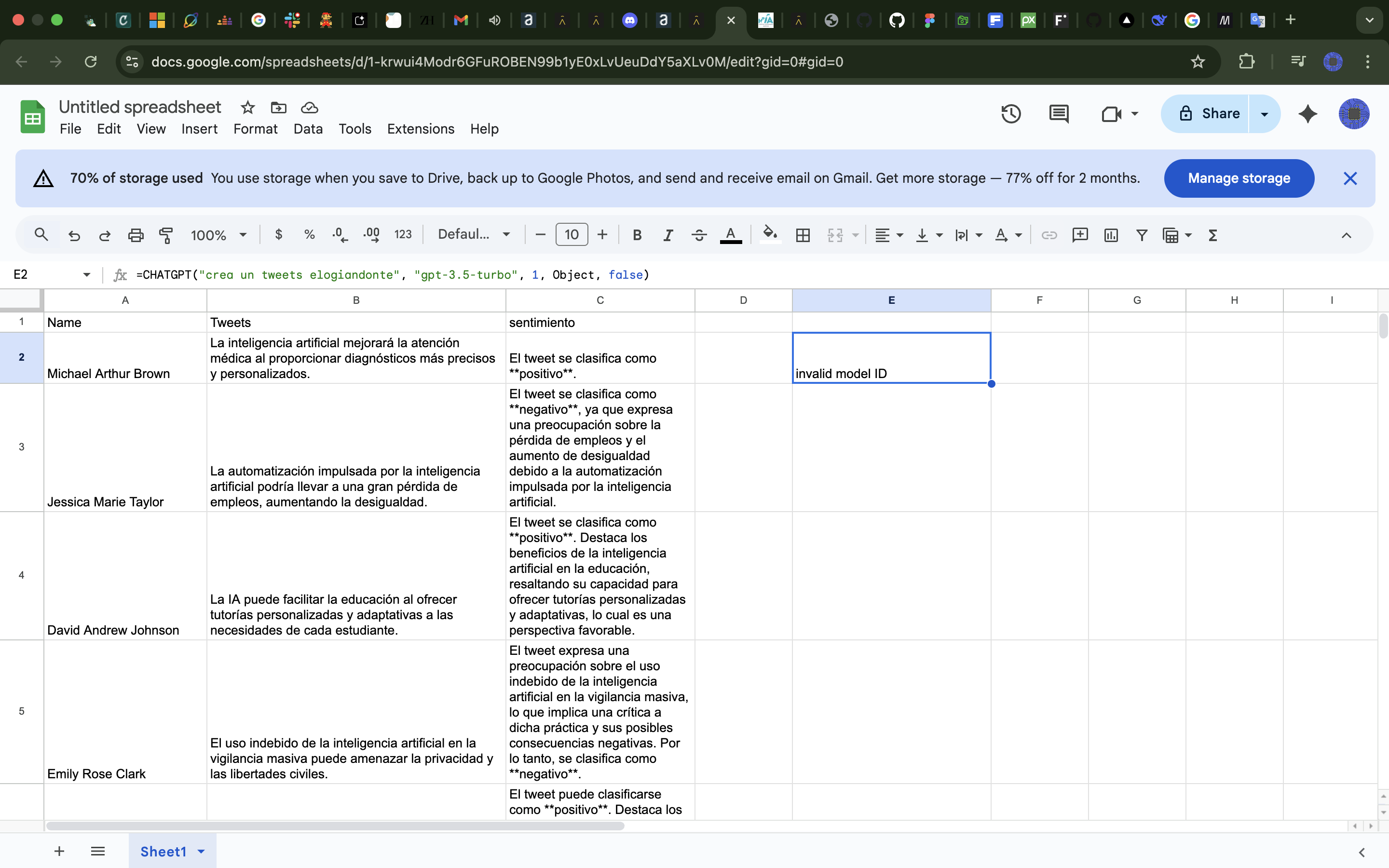Open the Format menu
Viewport: 1389px width, 868px height.
pyautogui.click(x=256, y=129)
